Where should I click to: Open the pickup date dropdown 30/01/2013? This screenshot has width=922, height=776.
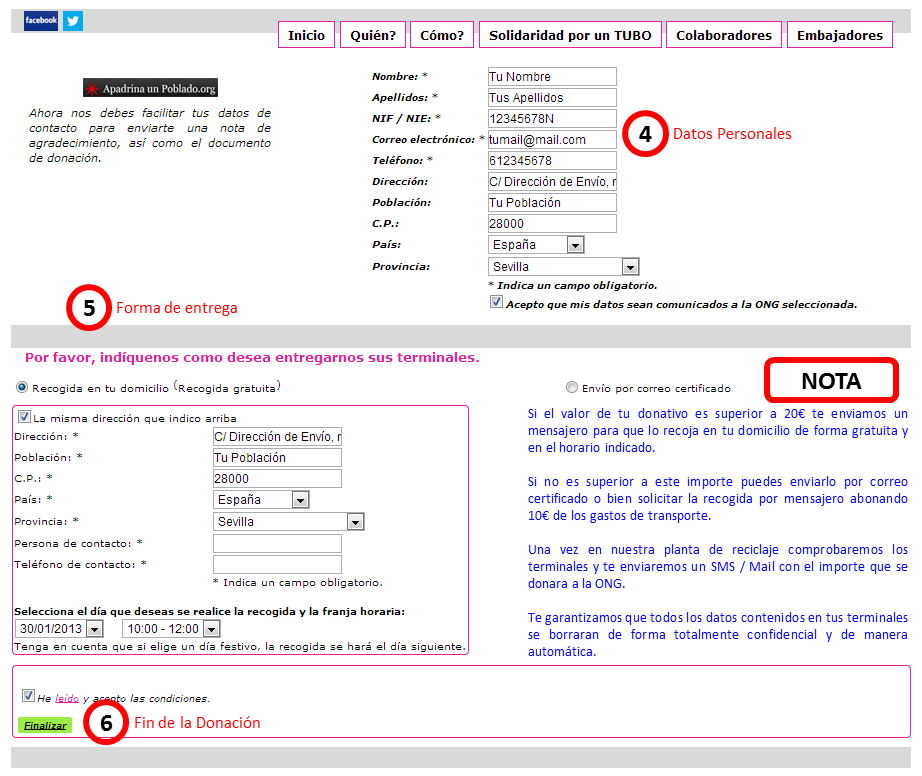tap(94, 629)
